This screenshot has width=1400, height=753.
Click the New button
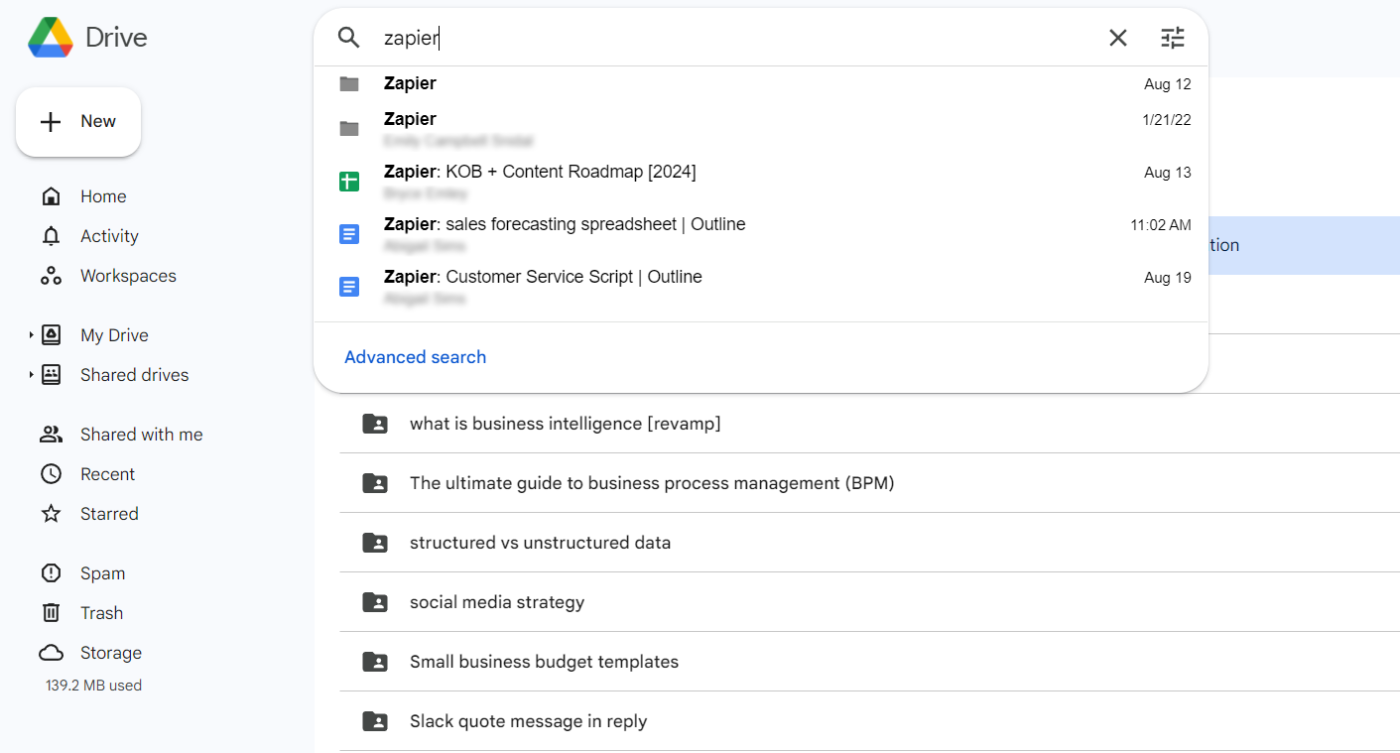[x=79, y=122]
